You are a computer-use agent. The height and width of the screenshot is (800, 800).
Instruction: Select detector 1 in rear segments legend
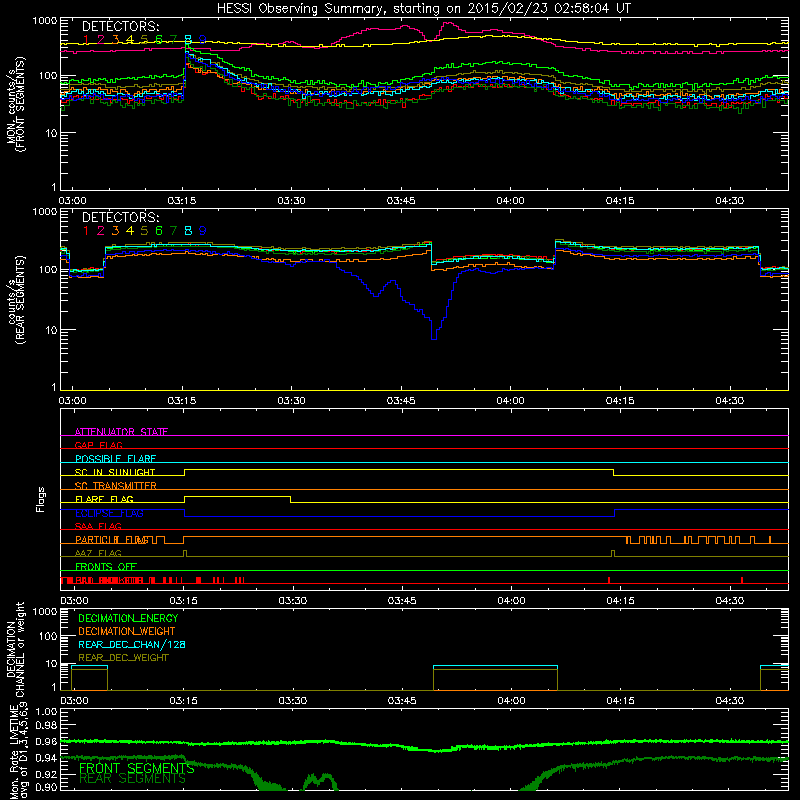(86, 231)
